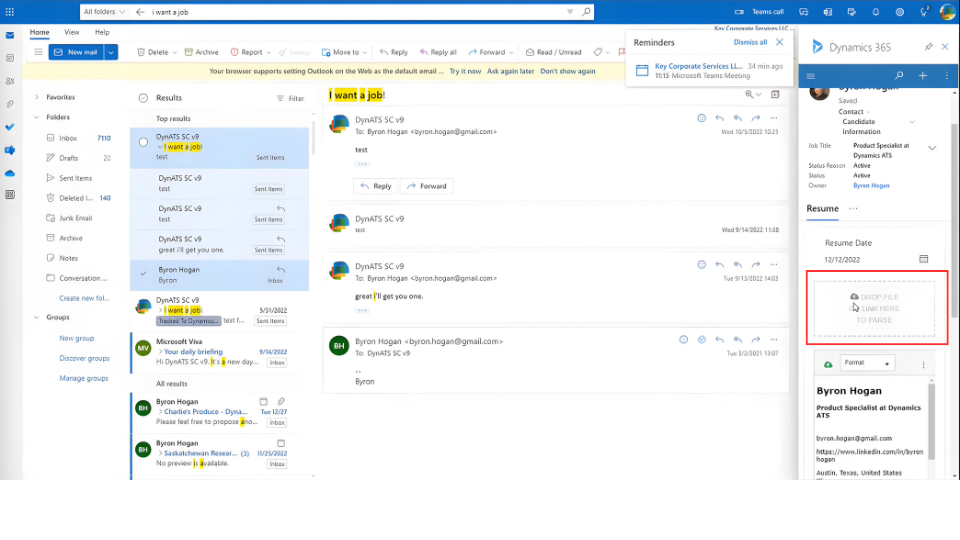Click 'Try it now' in the banner
960x540 pixels.
(x=465, y=71)
